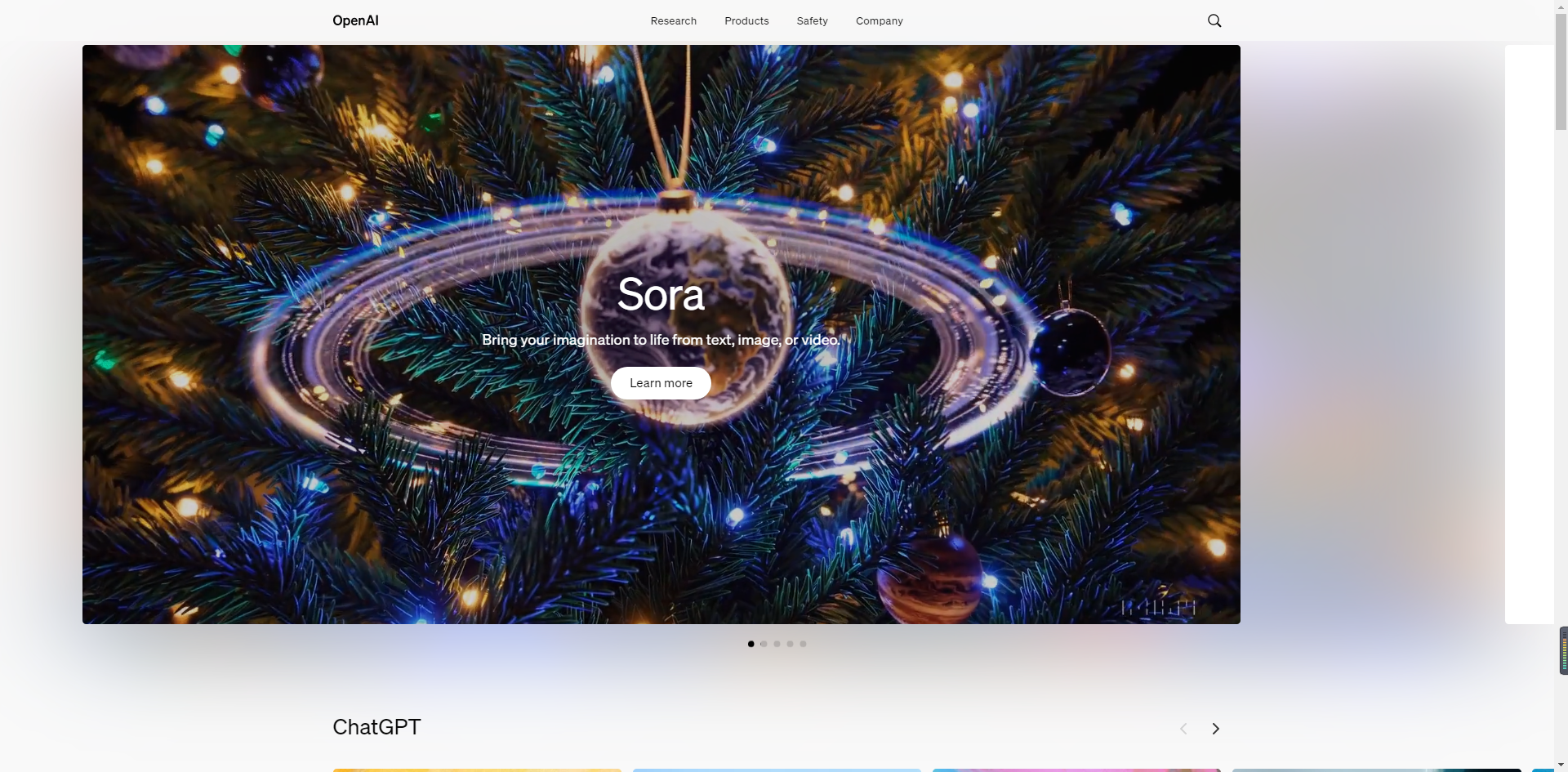
Task: Click the left arrow beside ChatGPT heading
Action: coord(1183,728)
